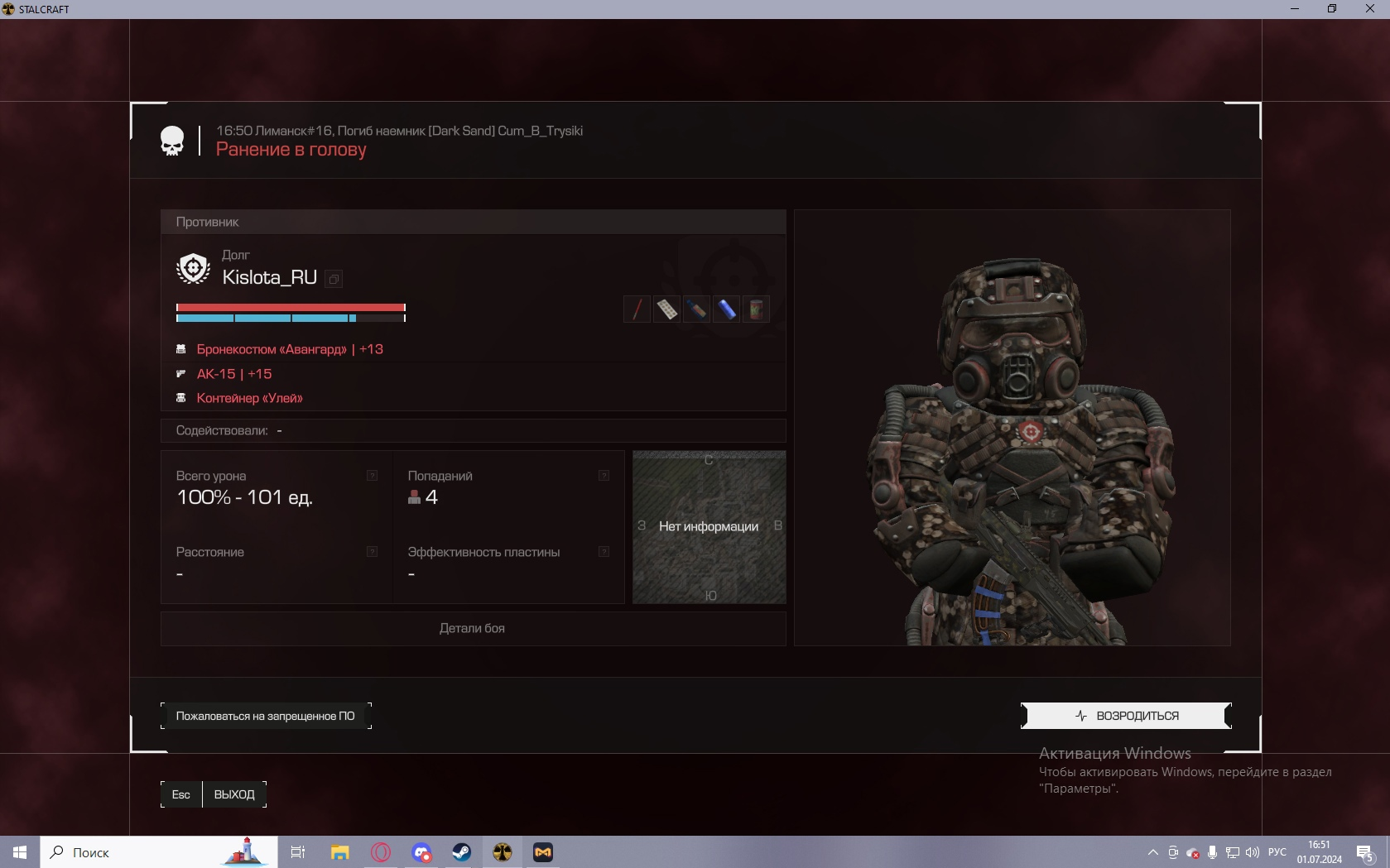Open Task View on the taskbar
Screen dimensions: 1390x868
coord(298,852)
